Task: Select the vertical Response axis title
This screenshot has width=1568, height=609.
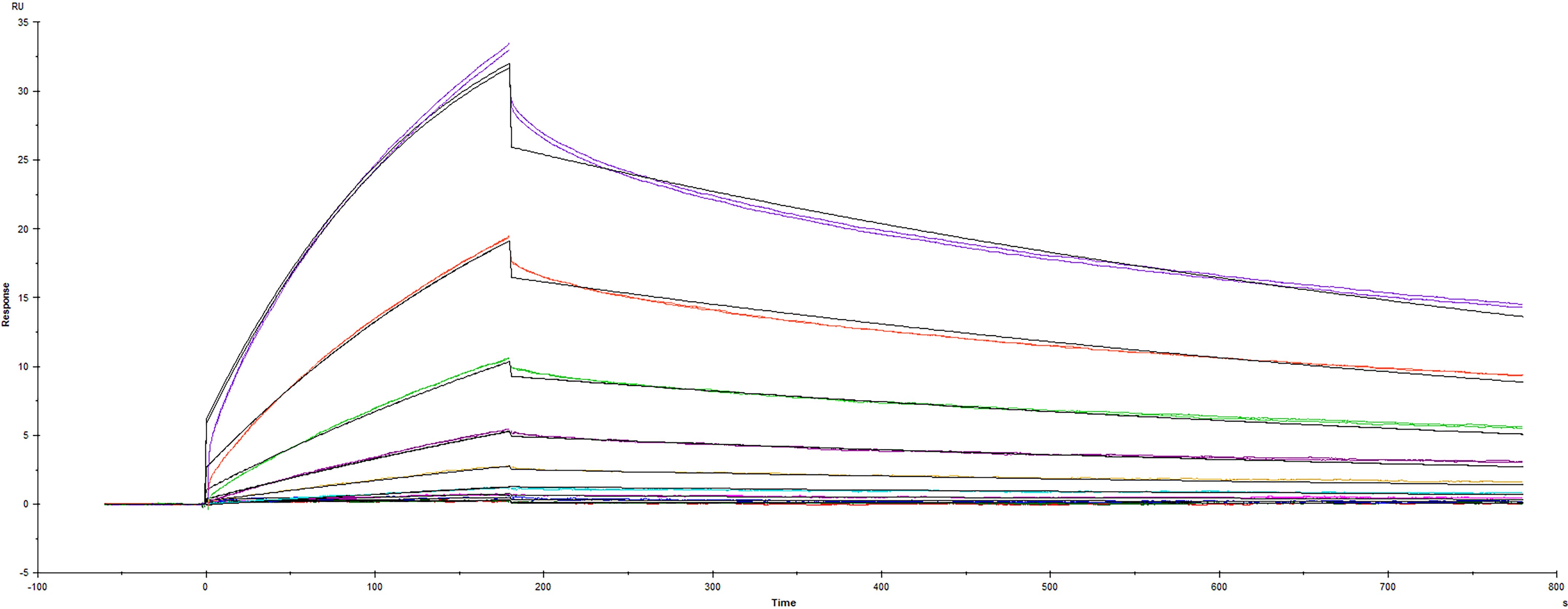Action: tap(6, 304)
